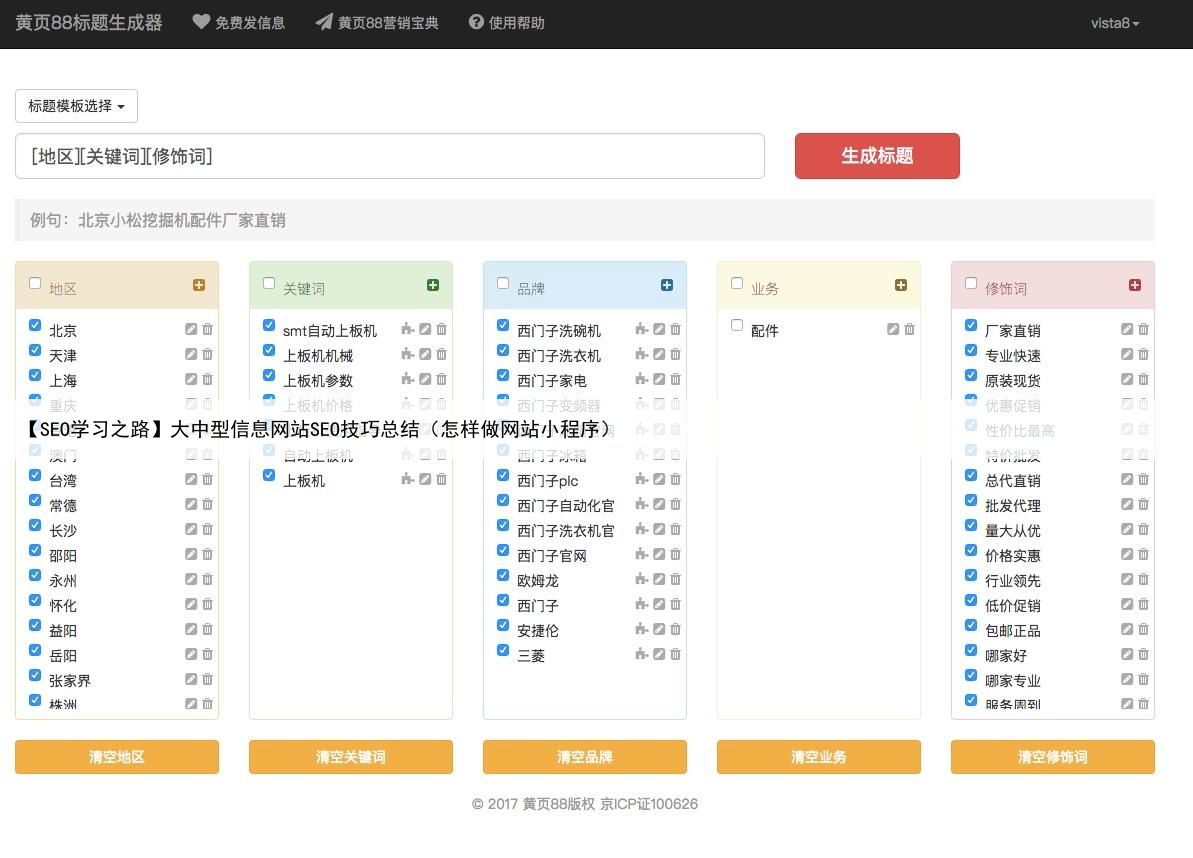Click puzzle icon beside smt自动上板机
Image resolution: width=1193 pixels, height=858 pixels.
tap(407, 329)
